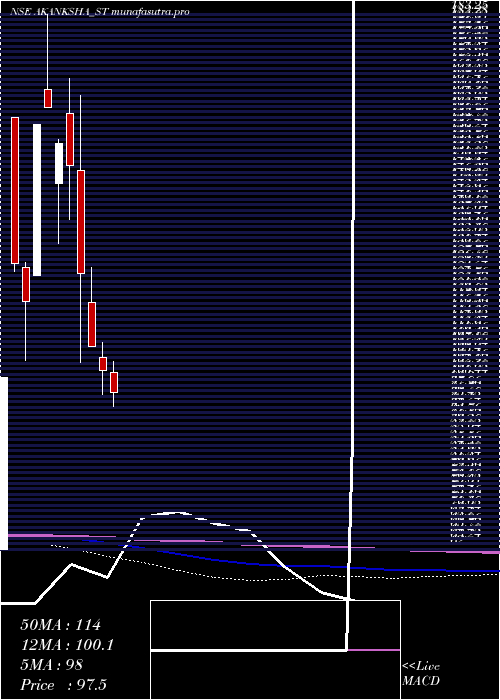This screenshot has height=700, width=500.
Task: Click the "<<Live MACD" label
Action: 421,674
